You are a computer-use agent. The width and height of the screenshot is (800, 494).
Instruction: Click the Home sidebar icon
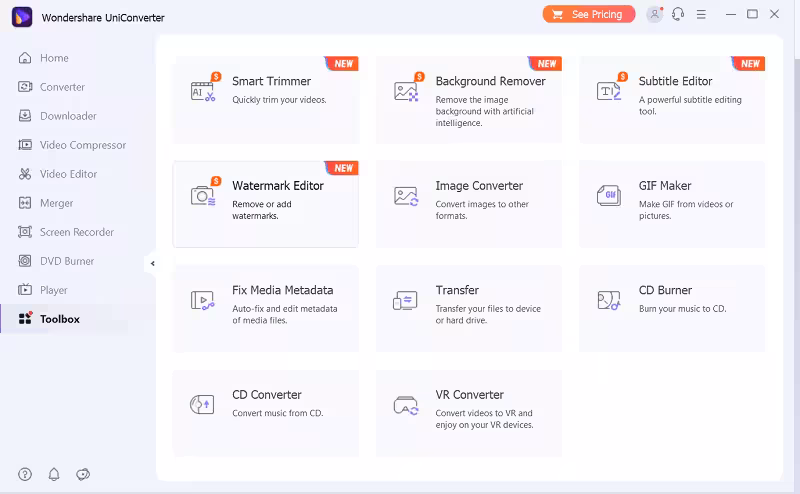click(24, 58)
